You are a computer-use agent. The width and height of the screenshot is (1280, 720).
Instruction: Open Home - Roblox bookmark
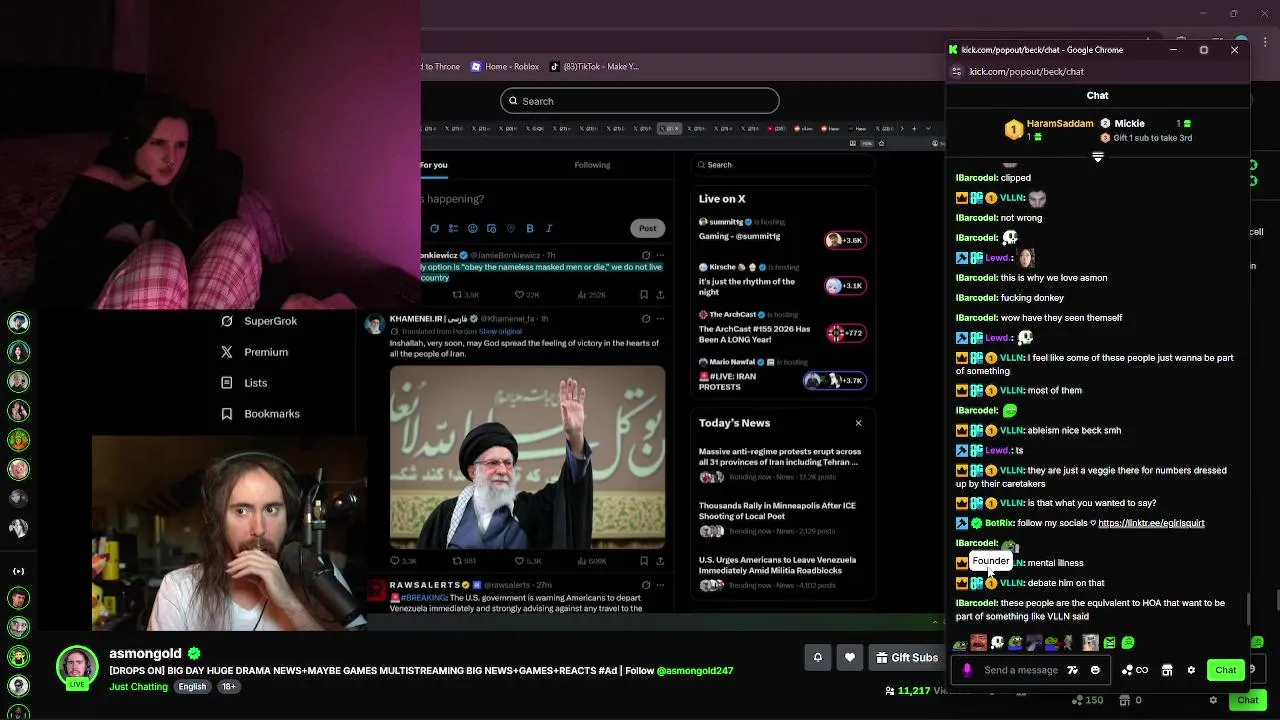click(x=505, y=67)
